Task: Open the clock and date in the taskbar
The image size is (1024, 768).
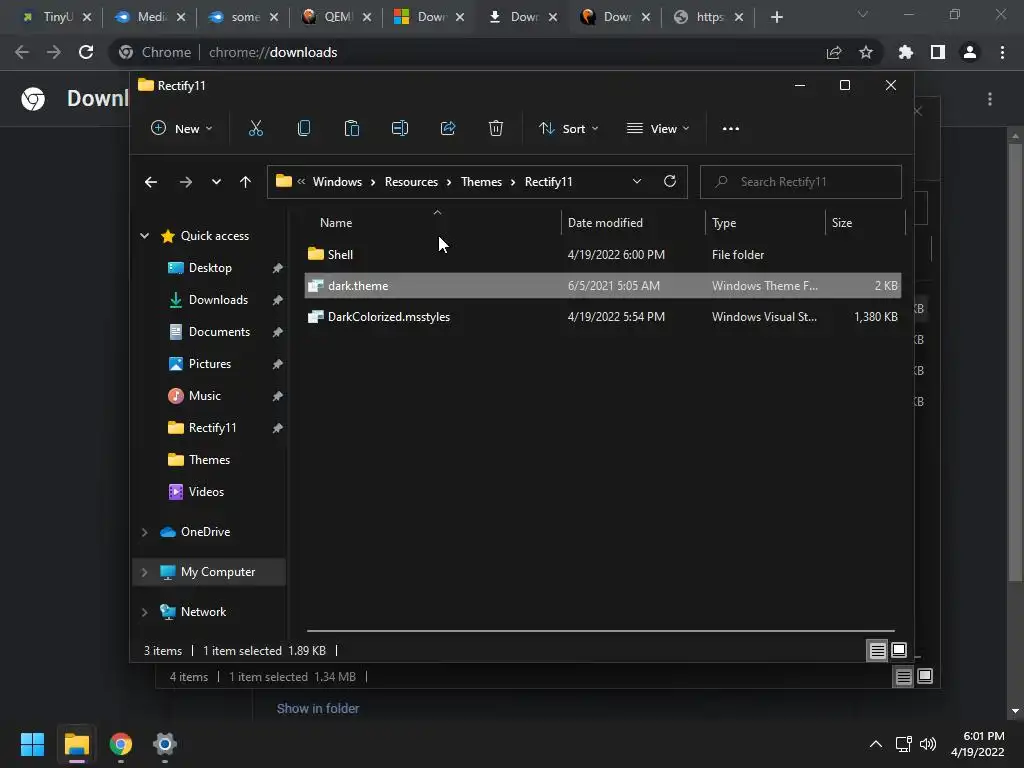Action: pos(978,744)
